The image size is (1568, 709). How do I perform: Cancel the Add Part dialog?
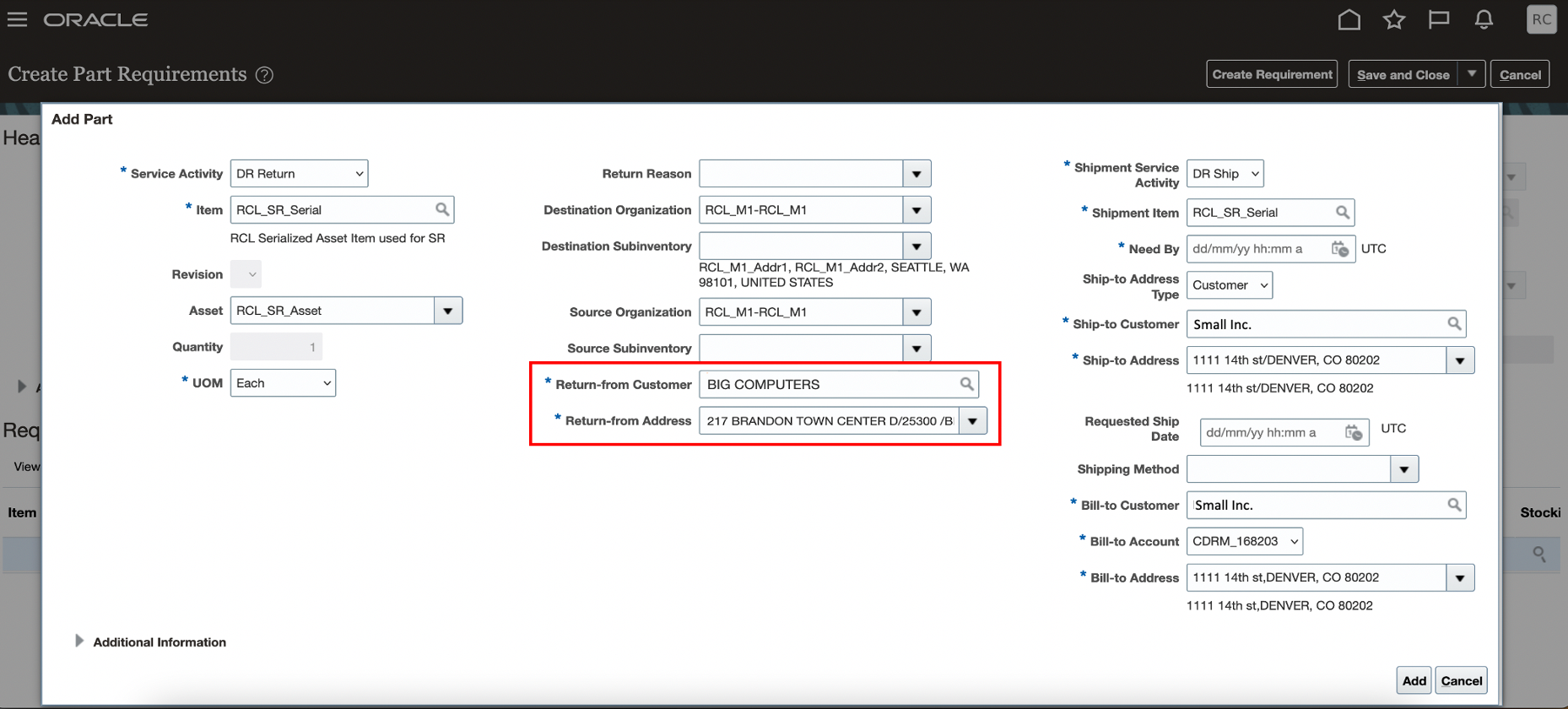click(1461, 680)
